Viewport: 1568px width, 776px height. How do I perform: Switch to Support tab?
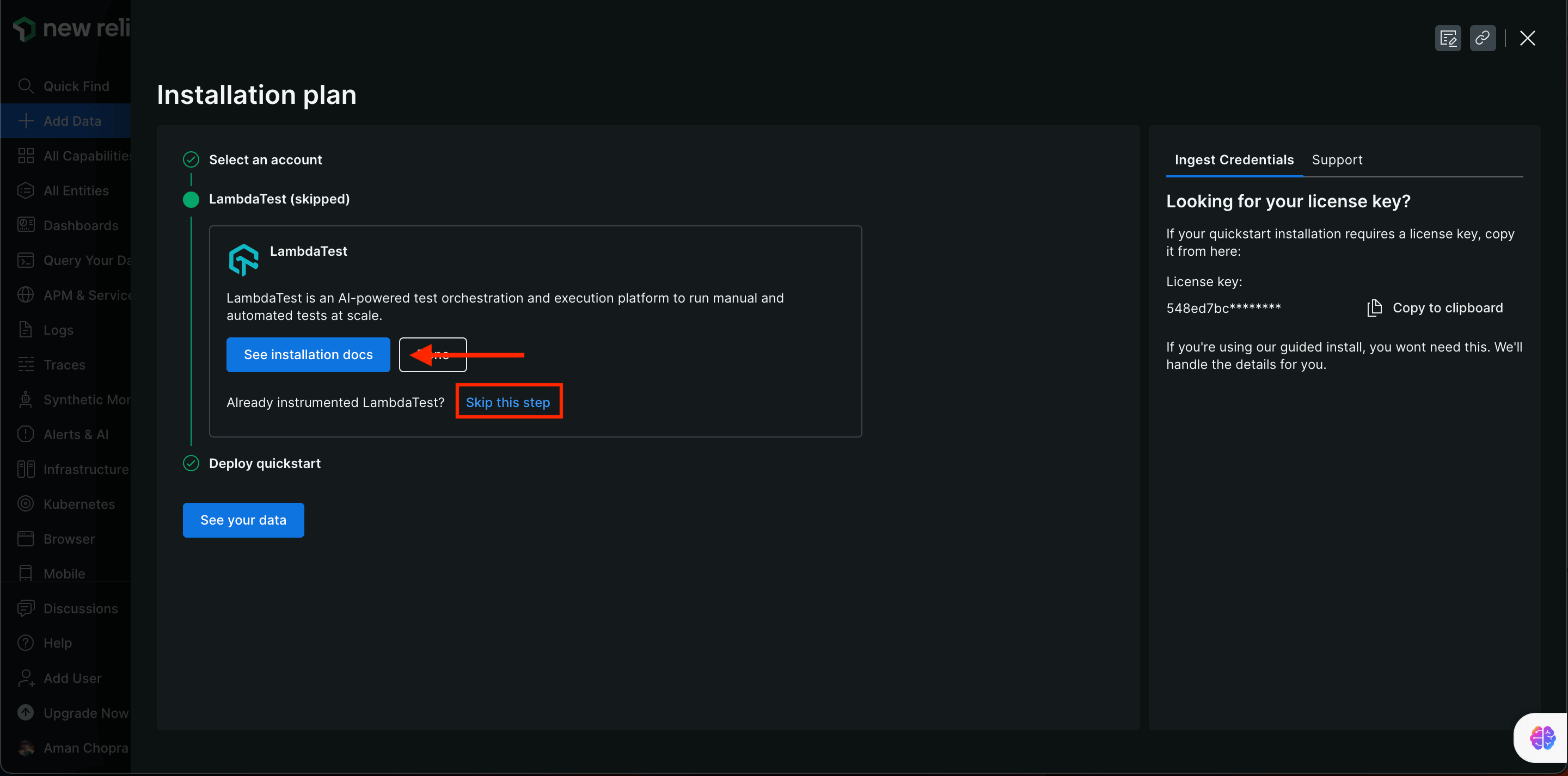pyautogui.click(x=1338, y=159)
